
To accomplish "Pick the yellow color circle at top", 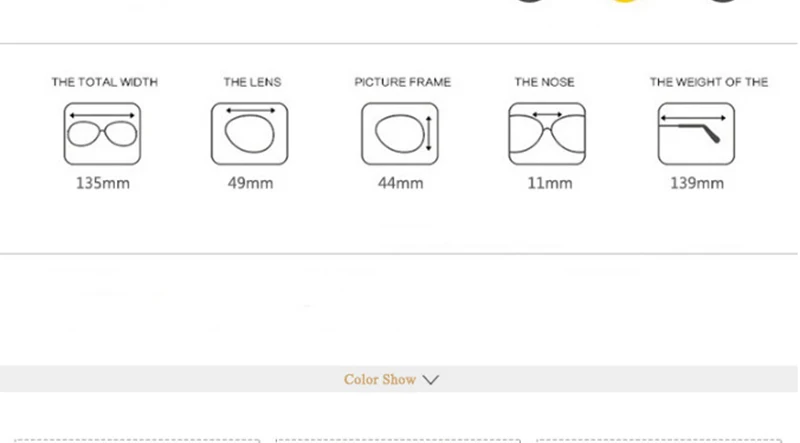I will click(626, 1).
